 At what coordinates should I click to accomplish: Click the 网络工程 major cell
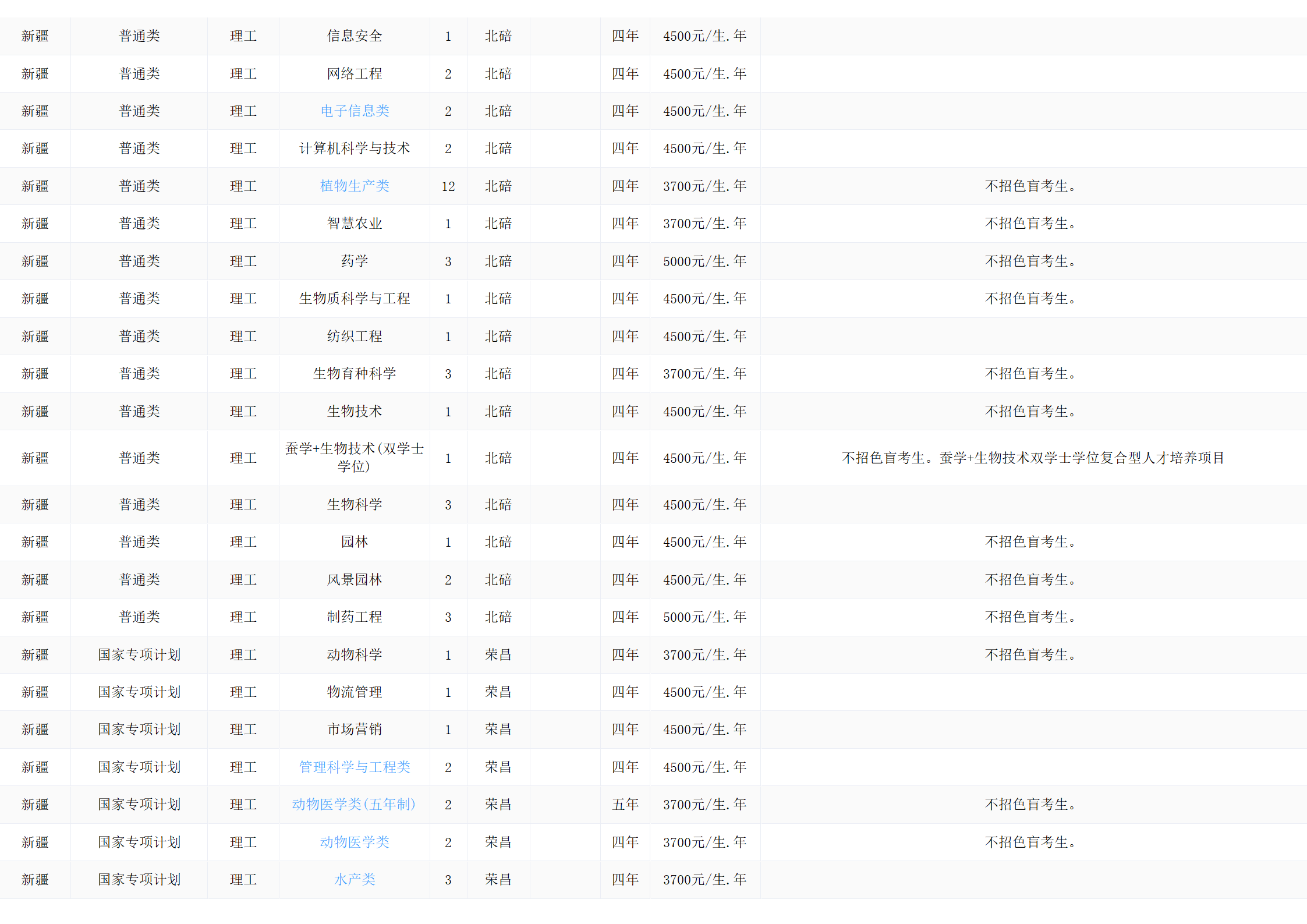point(355,74)
